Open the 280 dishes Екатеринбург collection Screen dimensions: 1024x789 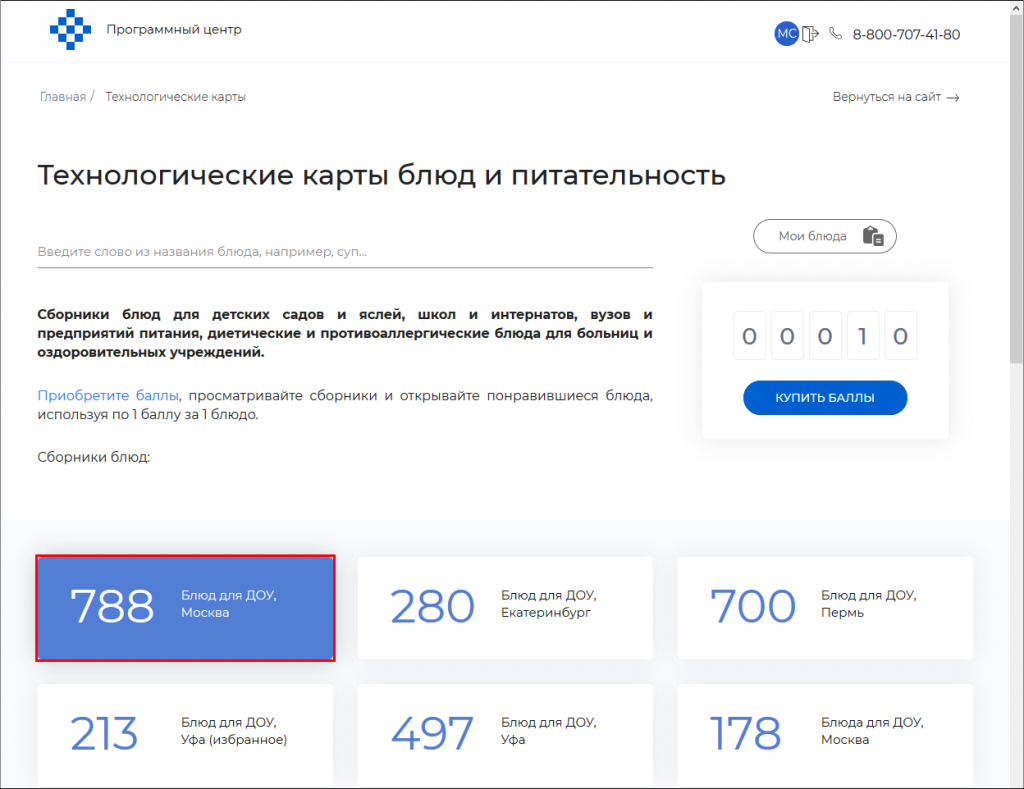505,608
